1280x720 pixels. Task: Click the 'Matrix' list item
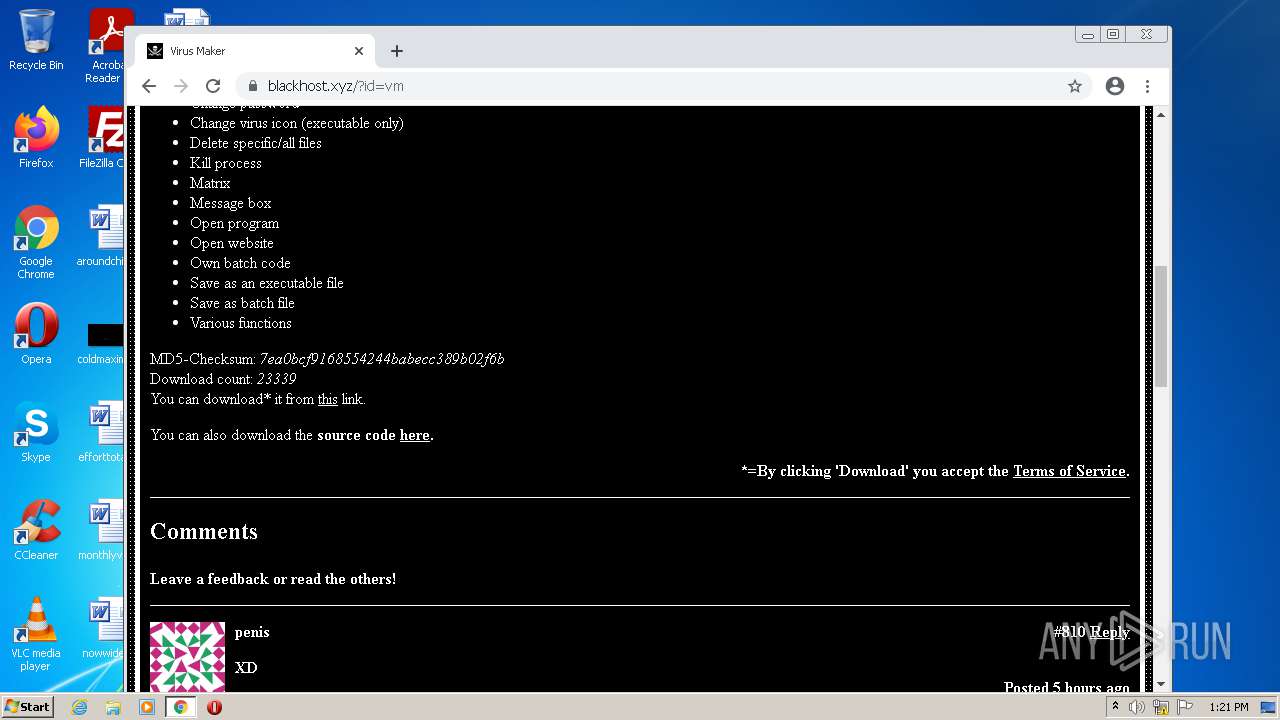pos(210,183)
